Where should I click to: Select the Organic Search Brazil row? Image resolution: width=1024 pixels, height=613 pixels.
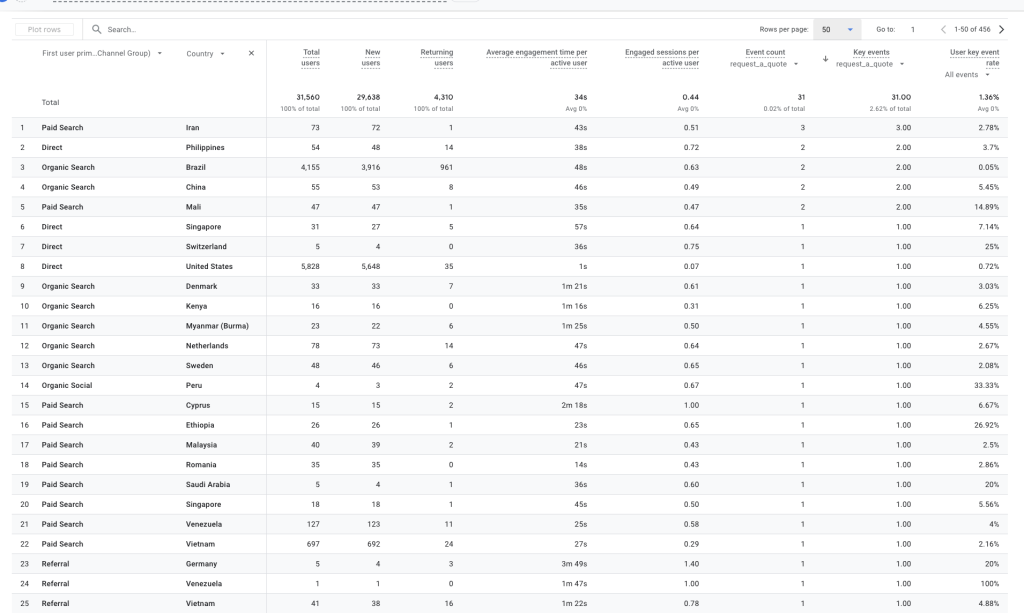pyautogui.click(x=68, y=167)
